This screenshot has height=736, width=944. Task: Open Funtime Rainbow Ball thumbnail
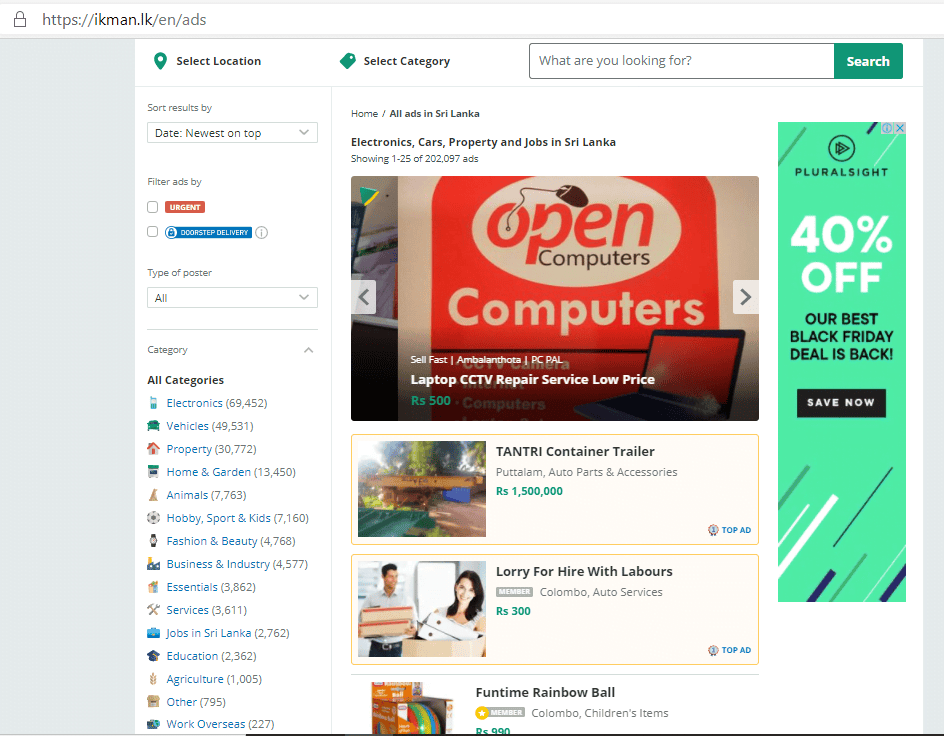point(413,707)
